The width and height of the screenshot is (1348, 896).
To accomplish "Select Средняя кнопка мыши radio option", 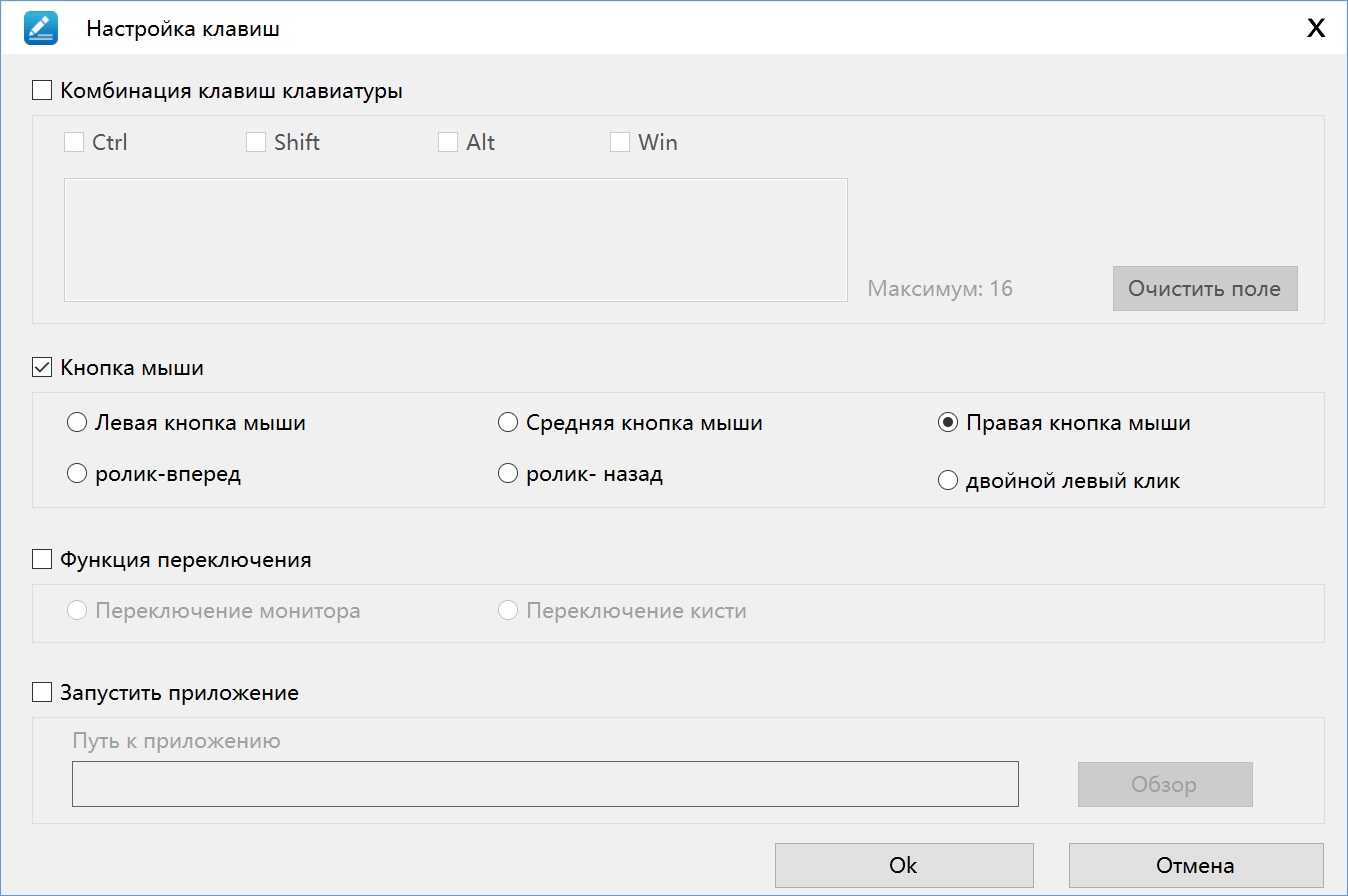I will click(508, 423).
